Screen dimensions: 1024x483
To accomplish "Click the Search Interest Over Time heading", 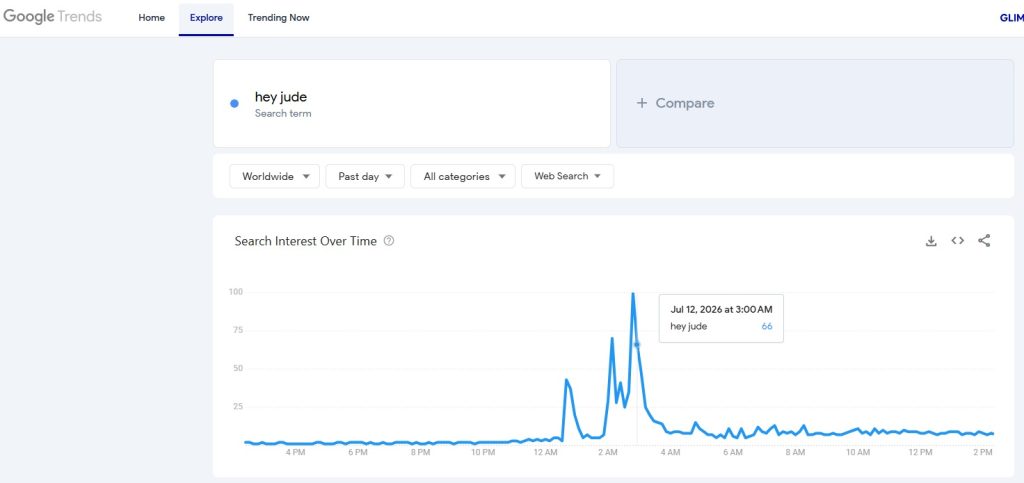I will point(306,241).
